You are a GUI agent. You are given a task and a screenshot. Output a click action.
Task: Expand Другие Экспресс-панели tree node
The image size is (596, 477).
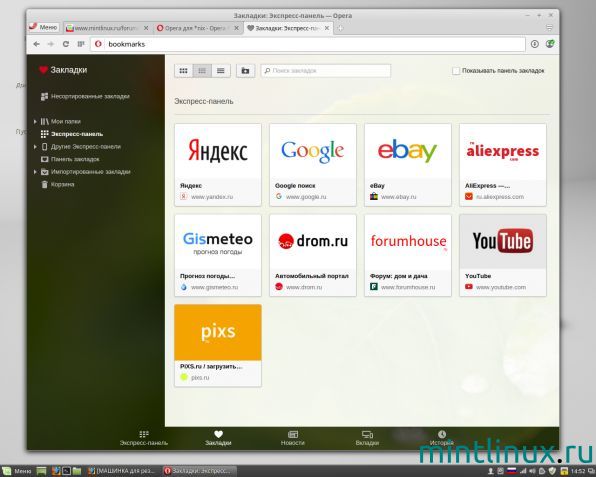click(35, 146)
